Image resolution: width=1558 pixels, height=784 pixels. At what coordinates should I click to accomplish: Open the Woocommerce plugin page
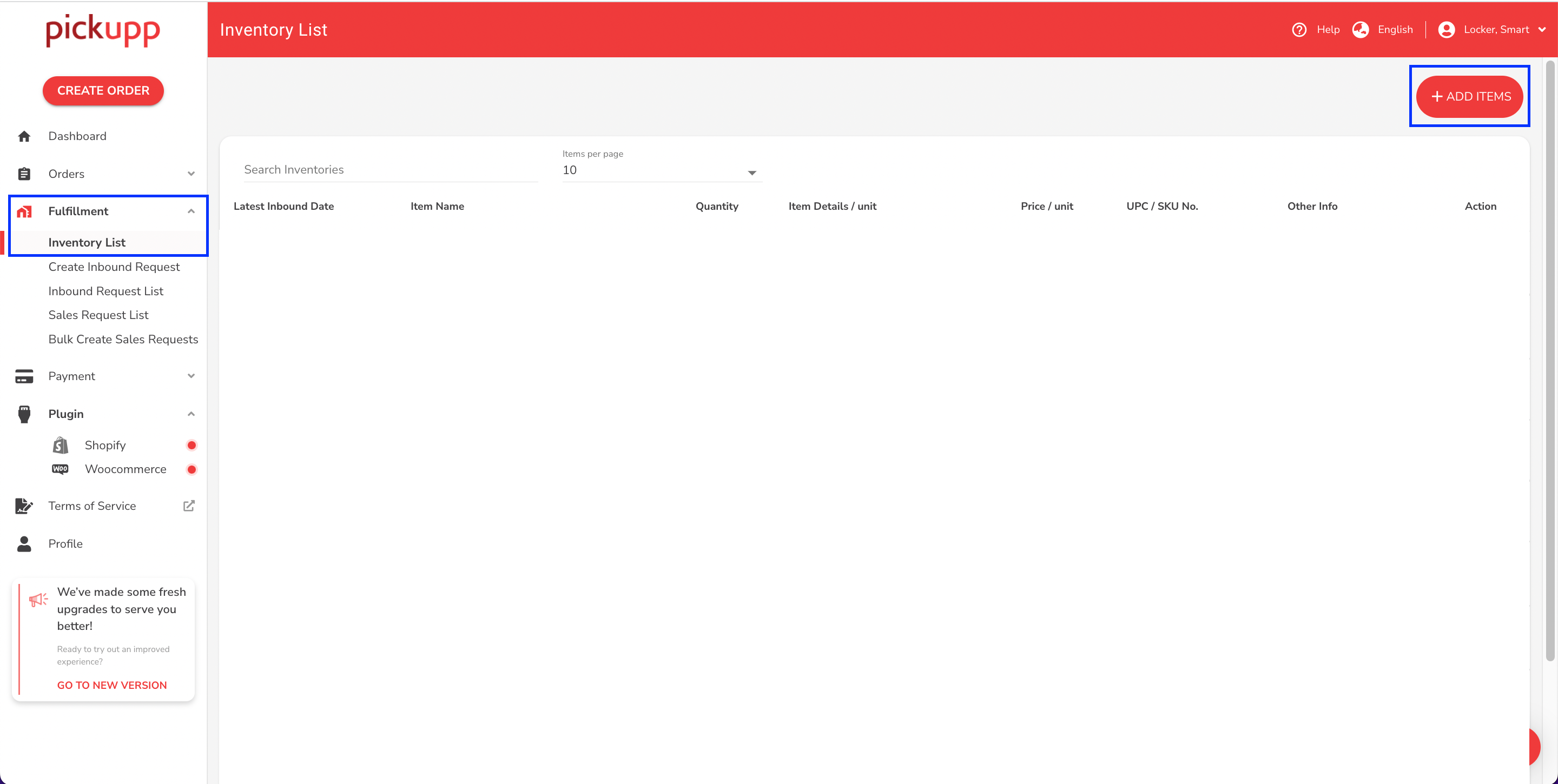click(126, 470)
